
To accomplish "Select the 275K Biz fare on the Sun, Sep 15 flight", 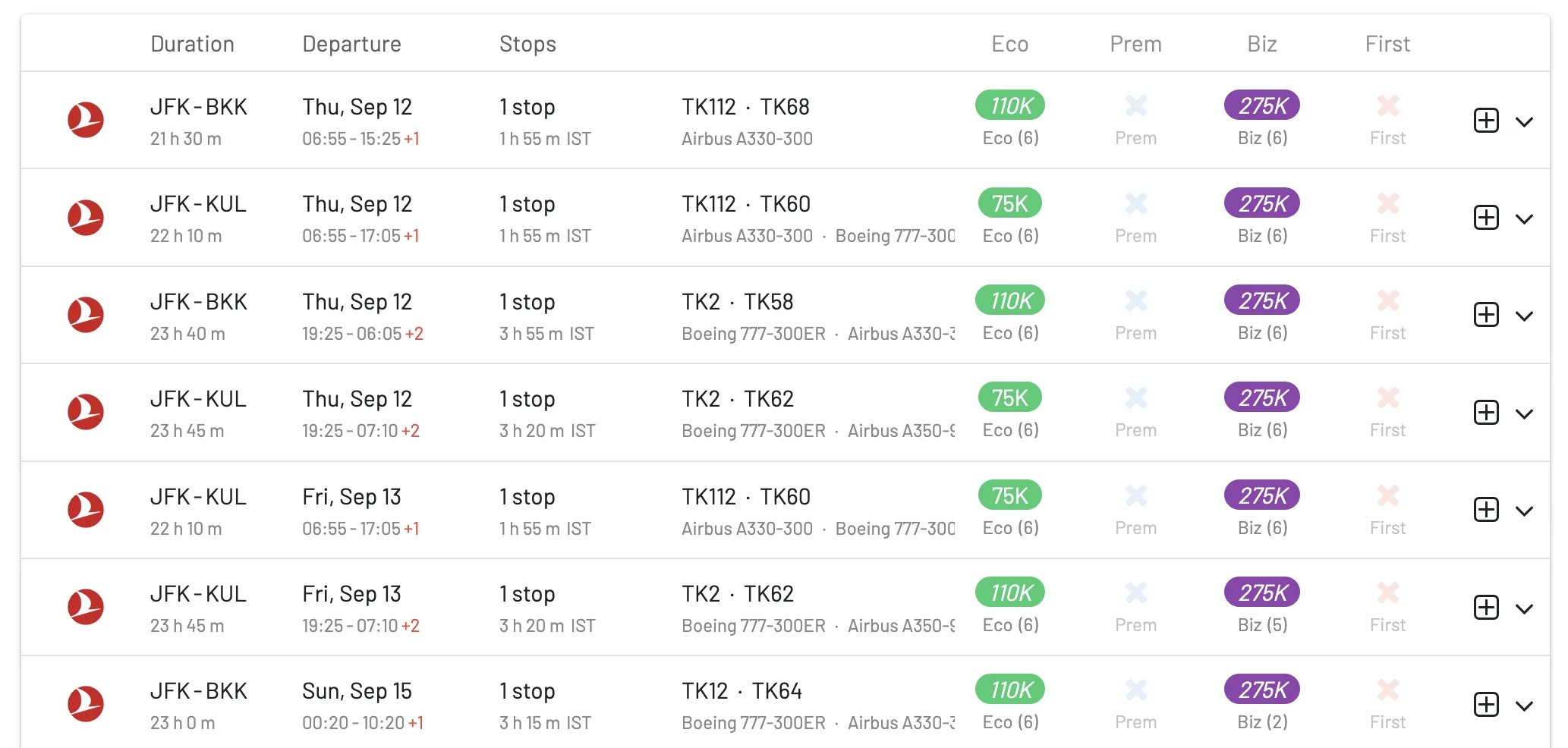I will click(1261, 690).
